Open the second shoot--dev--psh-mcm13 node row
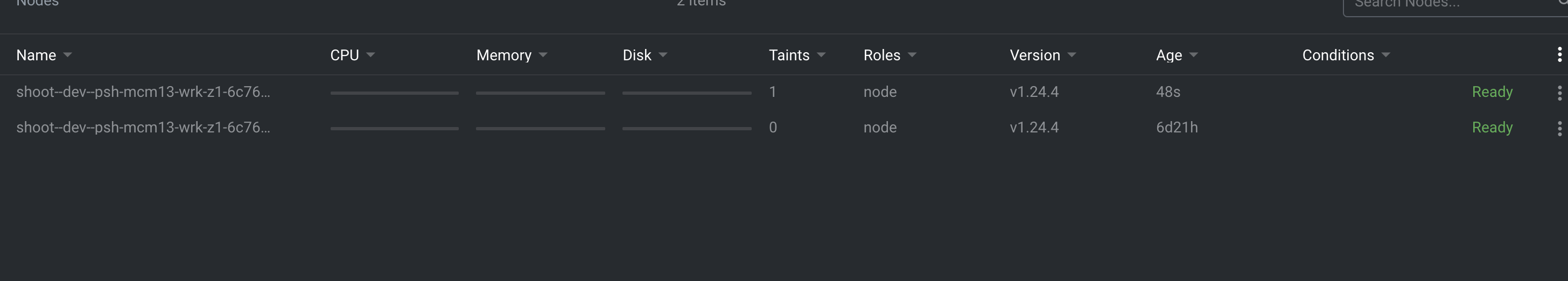Image resolution: width=1568 pixels, height=281 pixels. point(143,128)
